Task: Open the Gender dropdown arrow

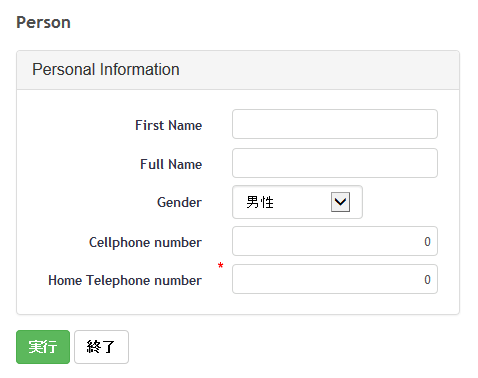Action: click(340, 202)
